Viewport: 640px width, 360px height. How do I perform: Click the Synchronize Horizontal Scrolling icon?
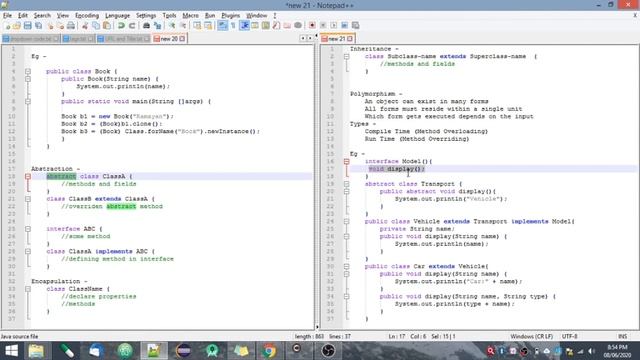(208, 26)
